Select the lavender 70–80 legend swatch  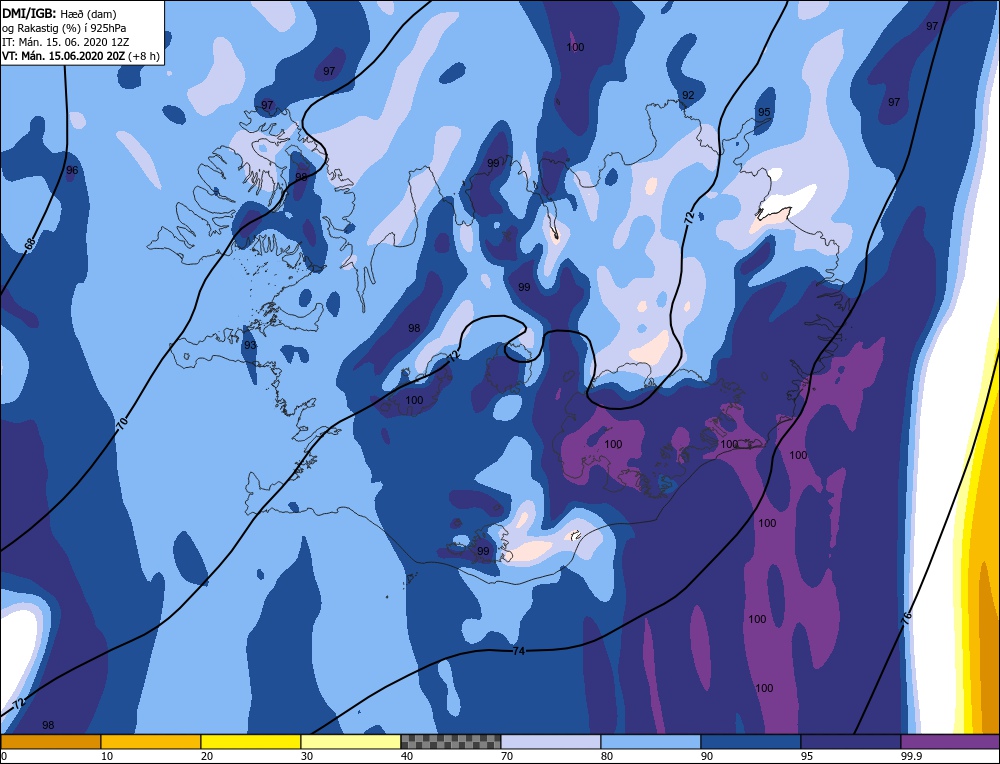[x=551, y=742]
